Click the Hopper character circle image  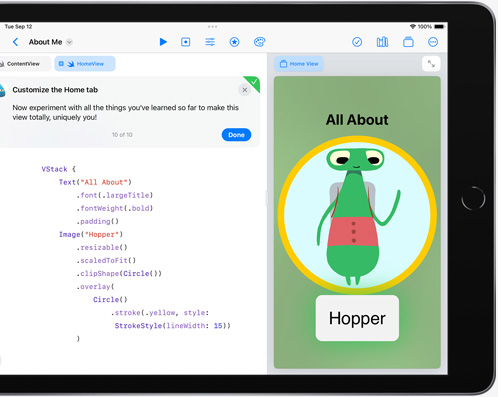pos(357,215)
